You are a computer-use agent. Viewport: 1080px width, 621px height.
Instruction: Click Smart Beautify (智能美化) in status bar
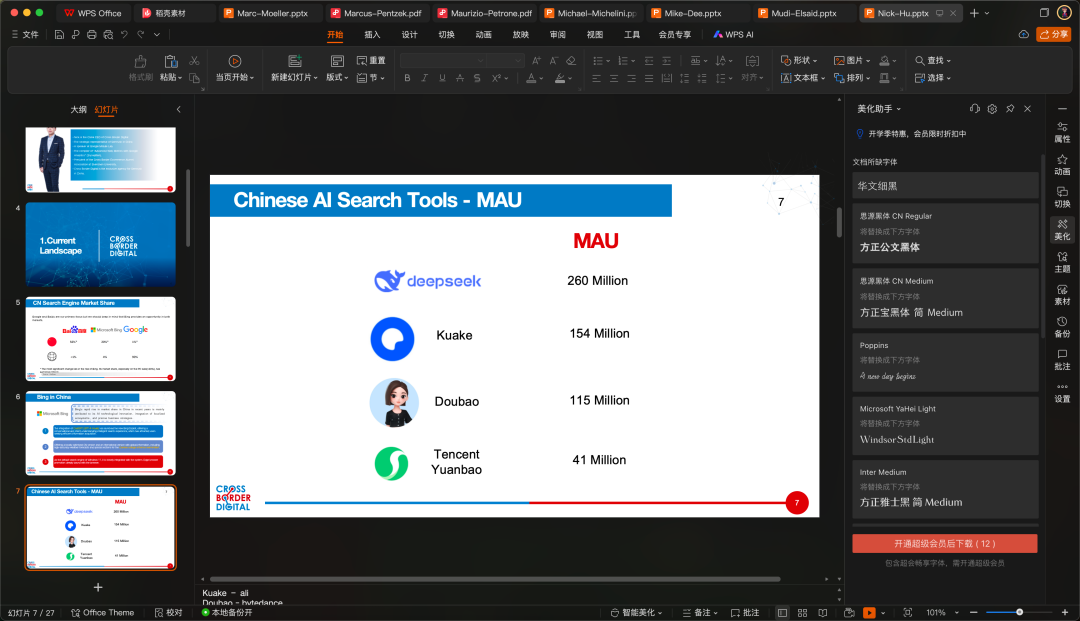coord(636,613)
